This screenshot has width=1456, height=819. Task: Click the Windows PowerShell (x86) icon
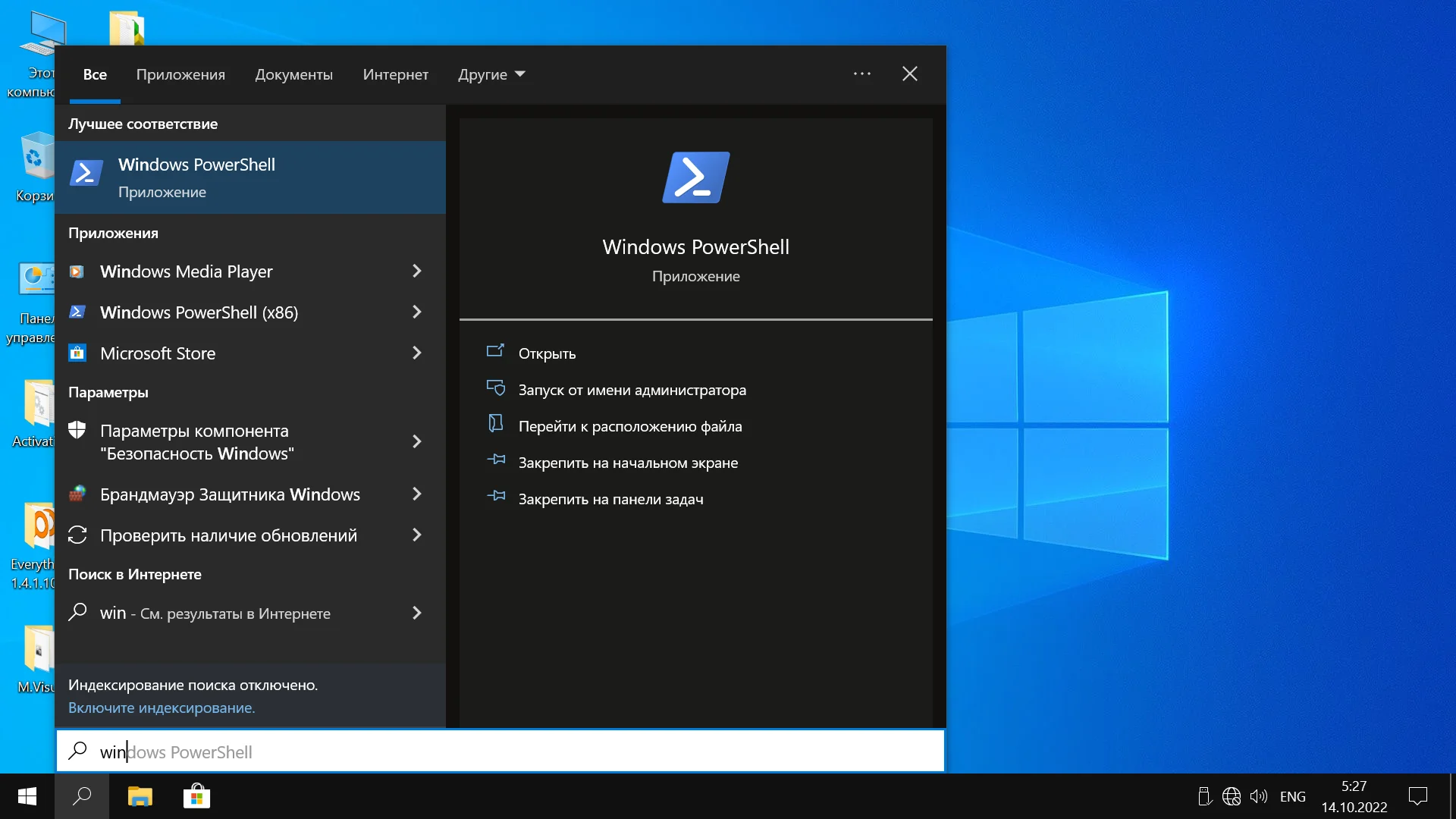pyautogui.click(x=79, y=312)
